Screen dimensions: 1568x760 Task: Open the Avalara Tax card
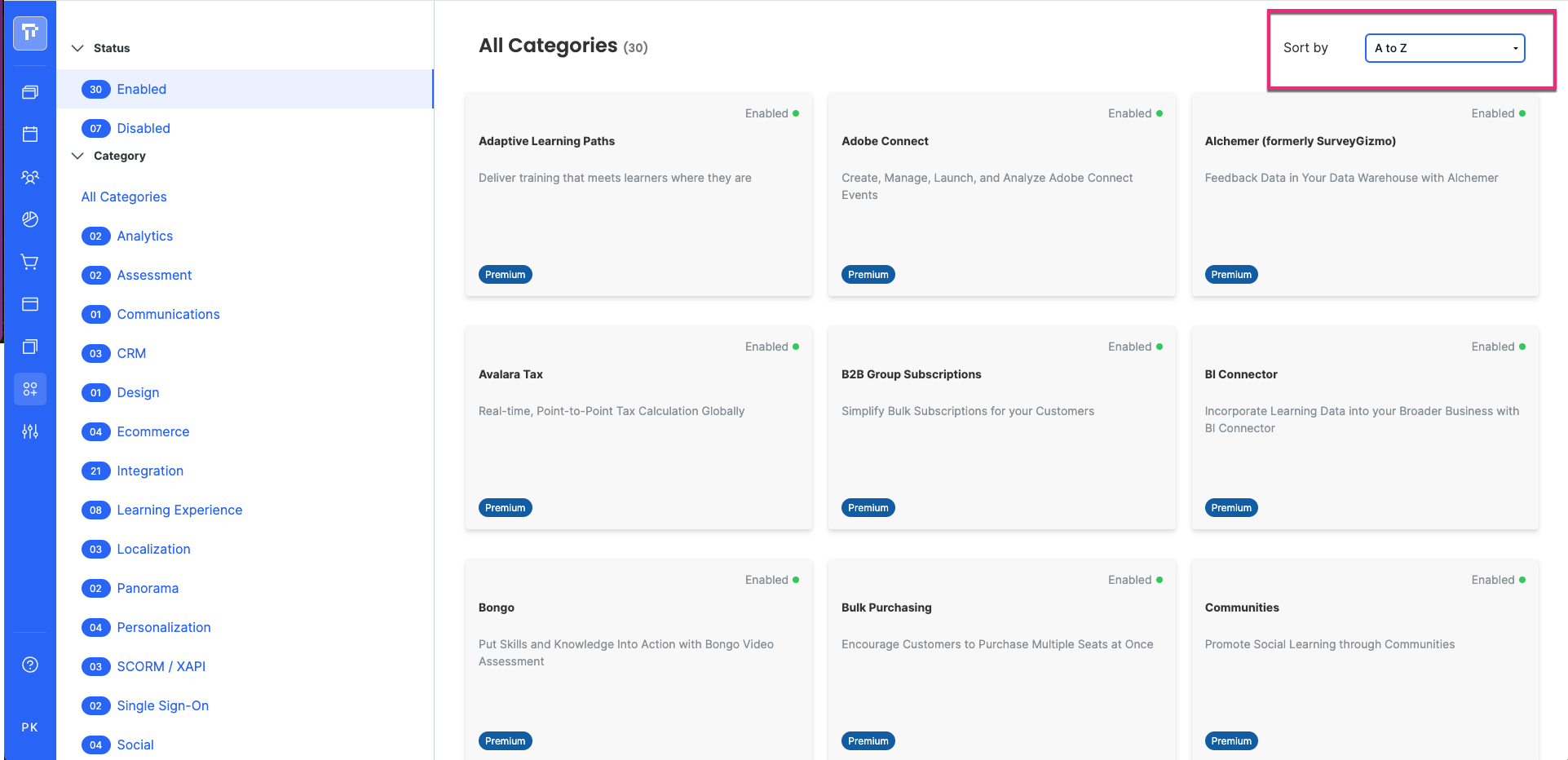[x=638, y=428]
